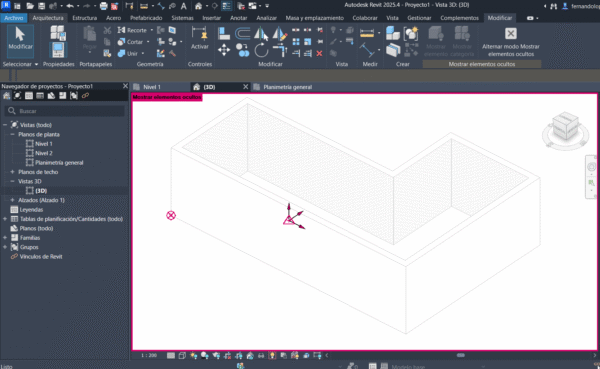Open the Propiedades palette icon

click(x=58, y=50)
